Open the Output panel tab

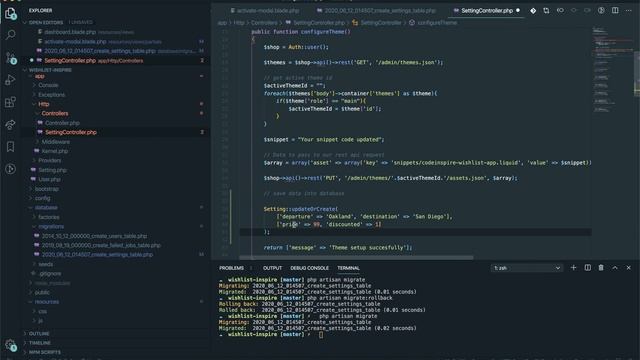[x=272, y=268]
